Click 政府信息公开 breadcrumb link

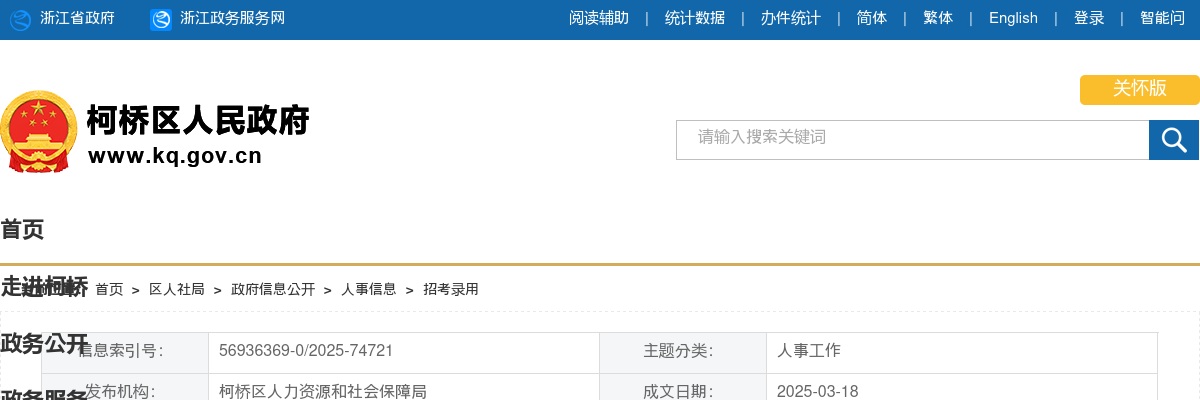pos(273,289)
